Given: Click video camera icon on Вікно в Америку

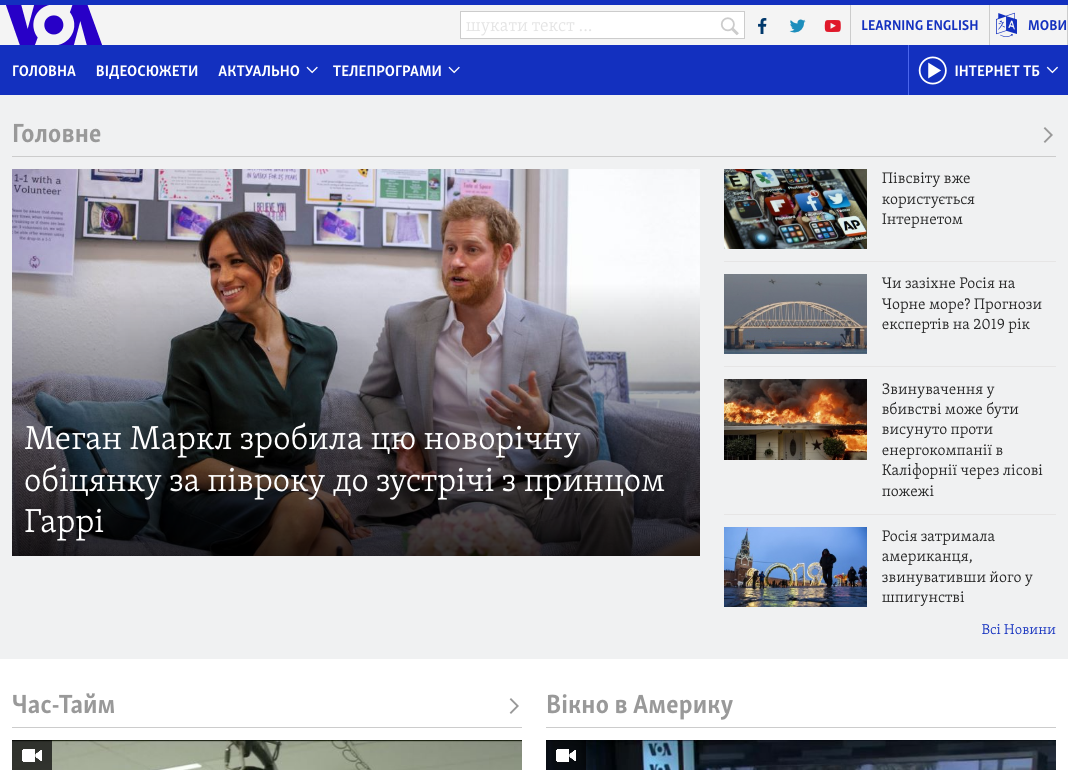Looking at the screenshot, I should point(566,755).
